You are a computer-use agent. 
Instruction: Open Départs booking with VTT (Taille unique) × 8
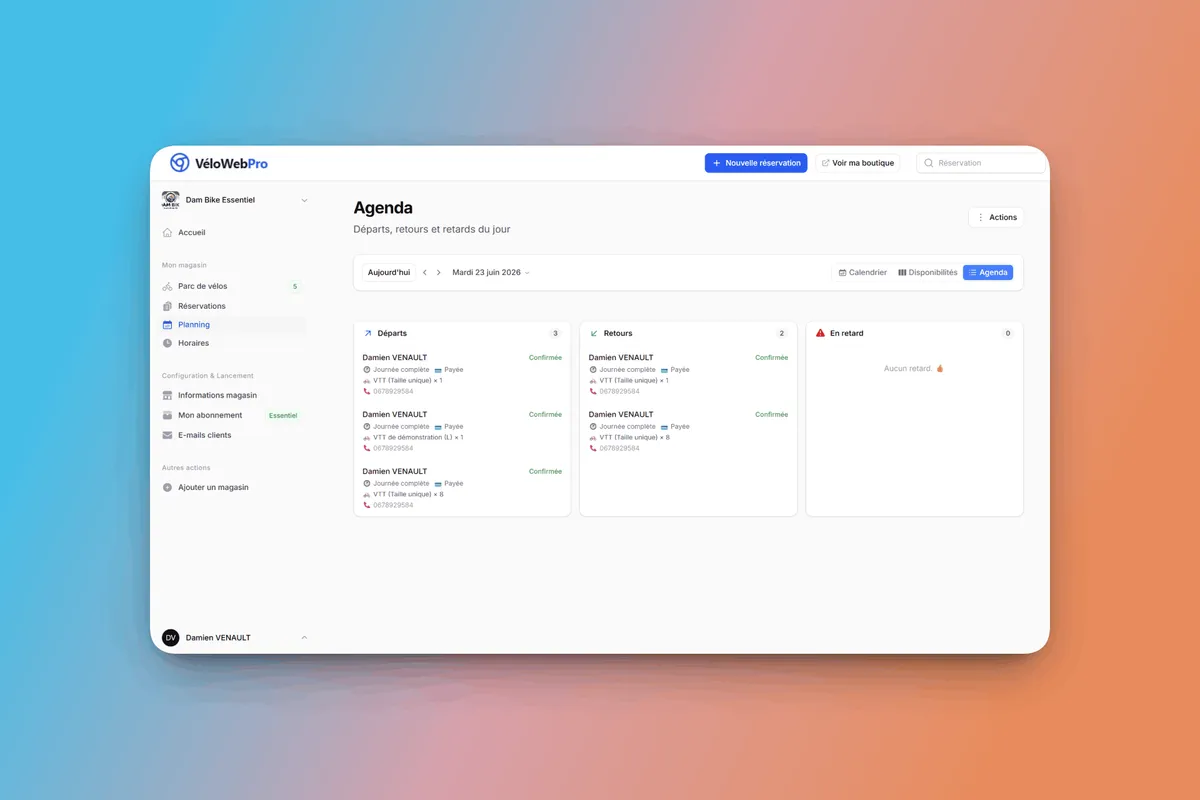point(462,488)
